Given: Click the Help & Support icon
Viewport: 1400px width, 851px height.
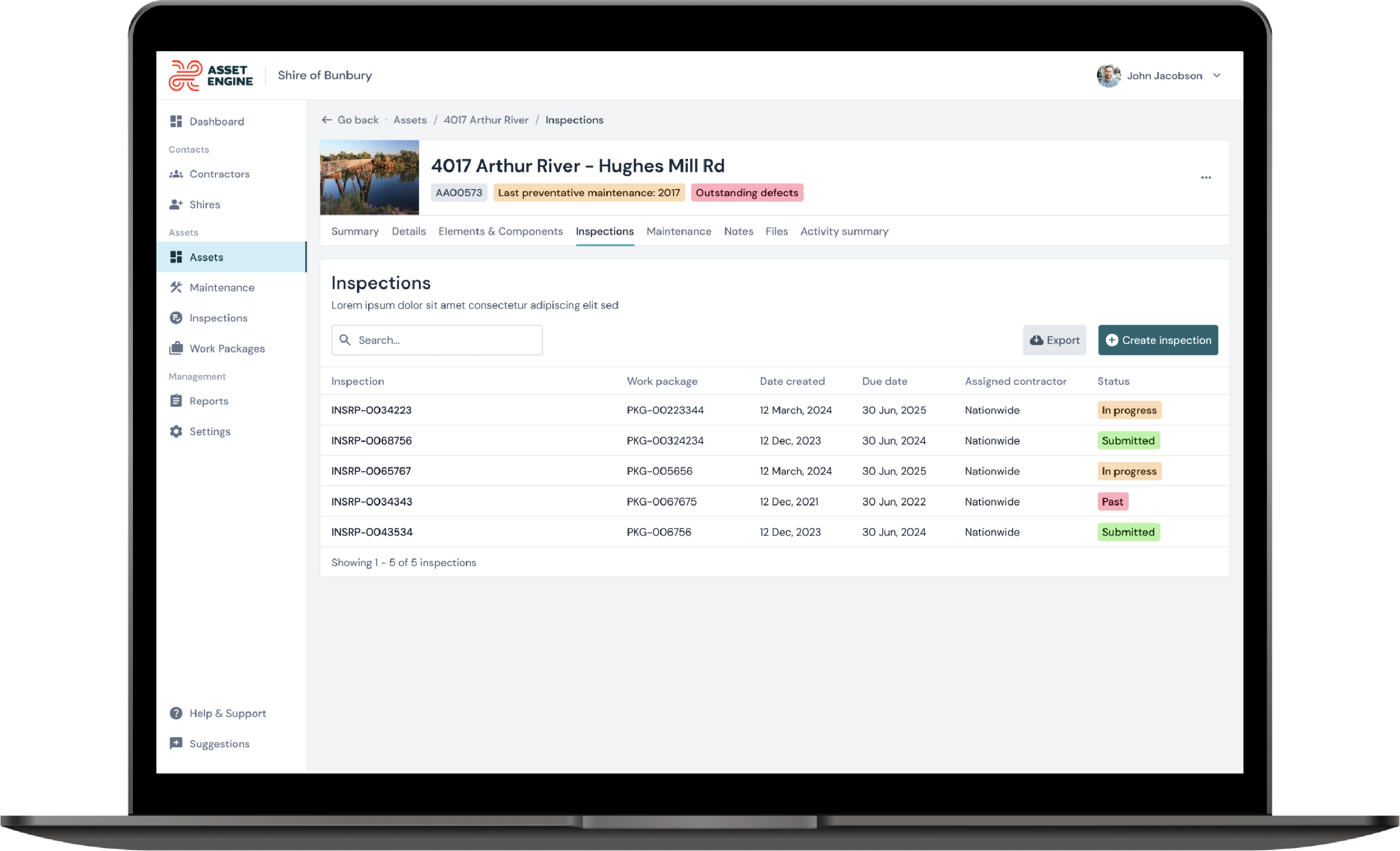Looking at the screenshot, I should pos(176,713).
